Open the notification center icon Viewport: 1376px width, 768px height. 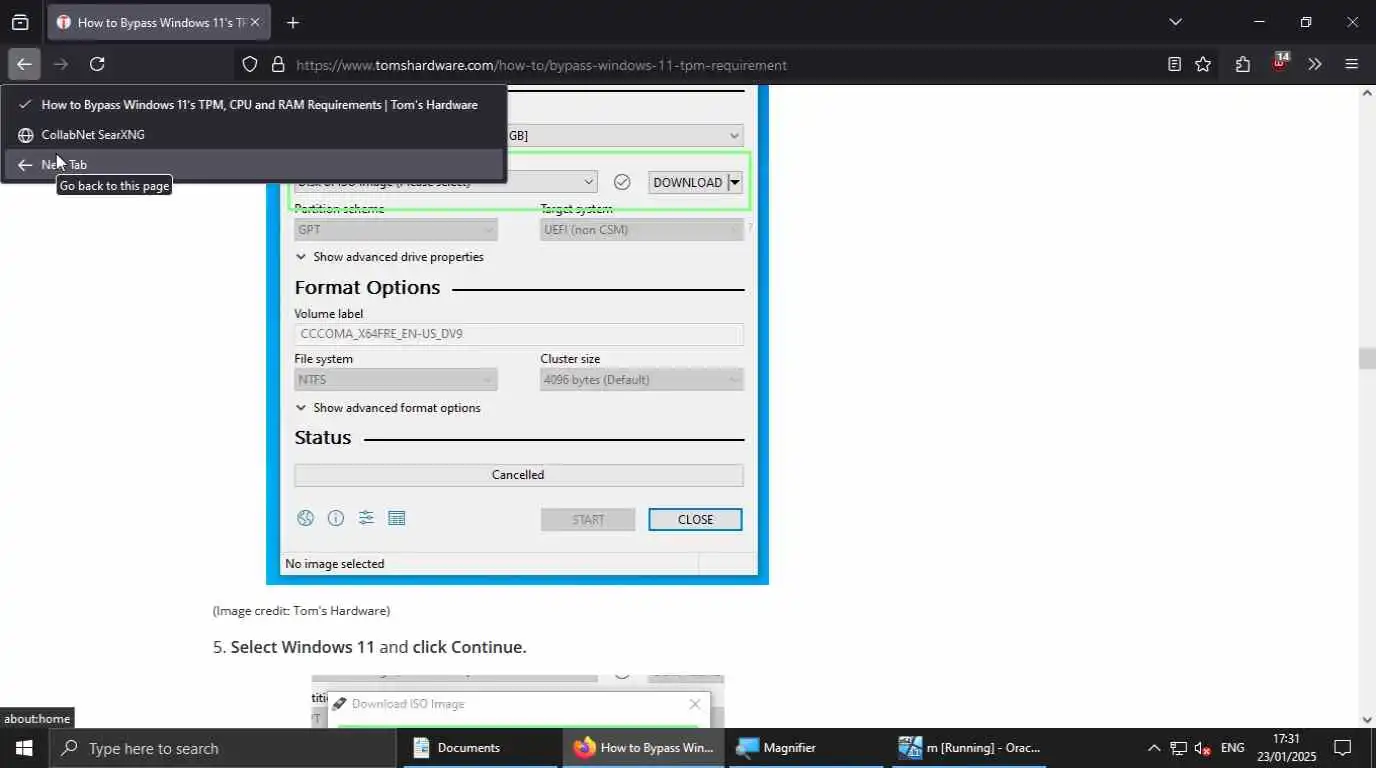1342,748
